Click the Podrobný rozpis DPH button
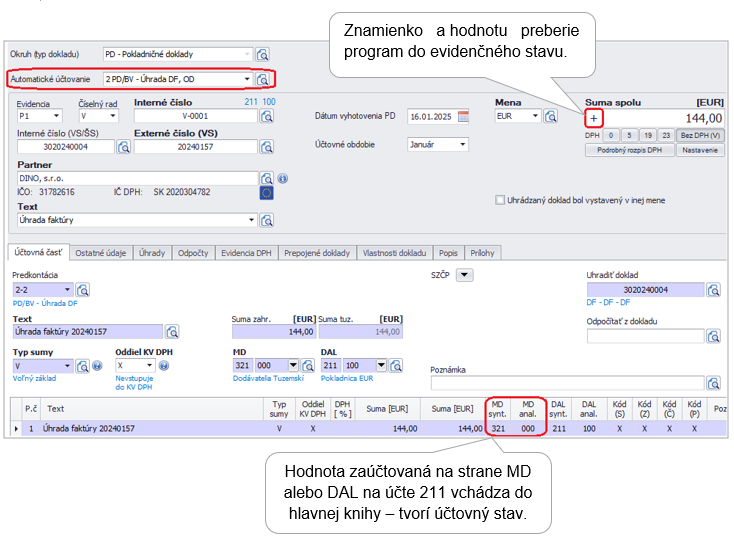Image resolution: width=734 pixels, height=536 pixels. (629, 150)
